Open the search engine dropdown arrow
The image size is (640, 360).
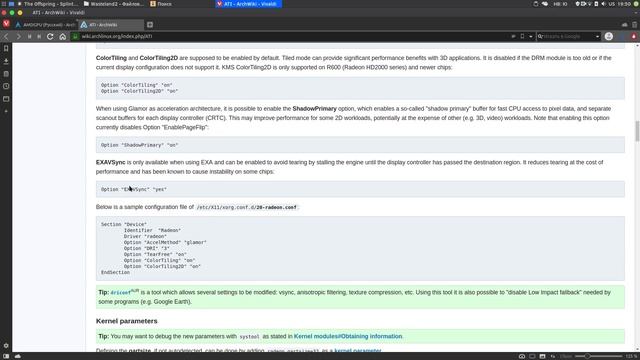598,36
